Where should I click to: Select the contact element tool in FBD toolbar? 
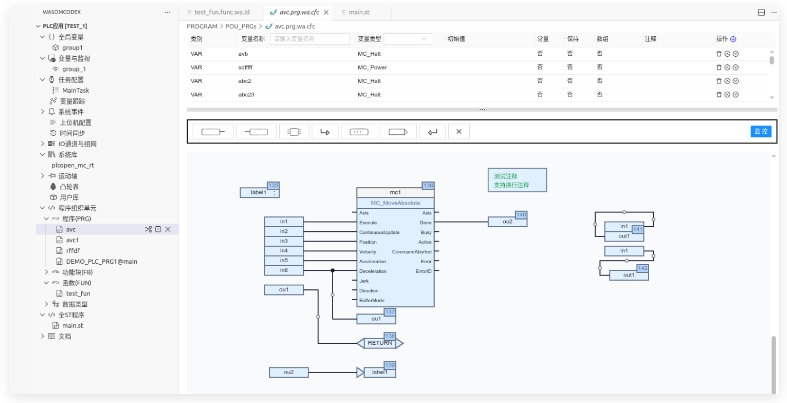212,131
